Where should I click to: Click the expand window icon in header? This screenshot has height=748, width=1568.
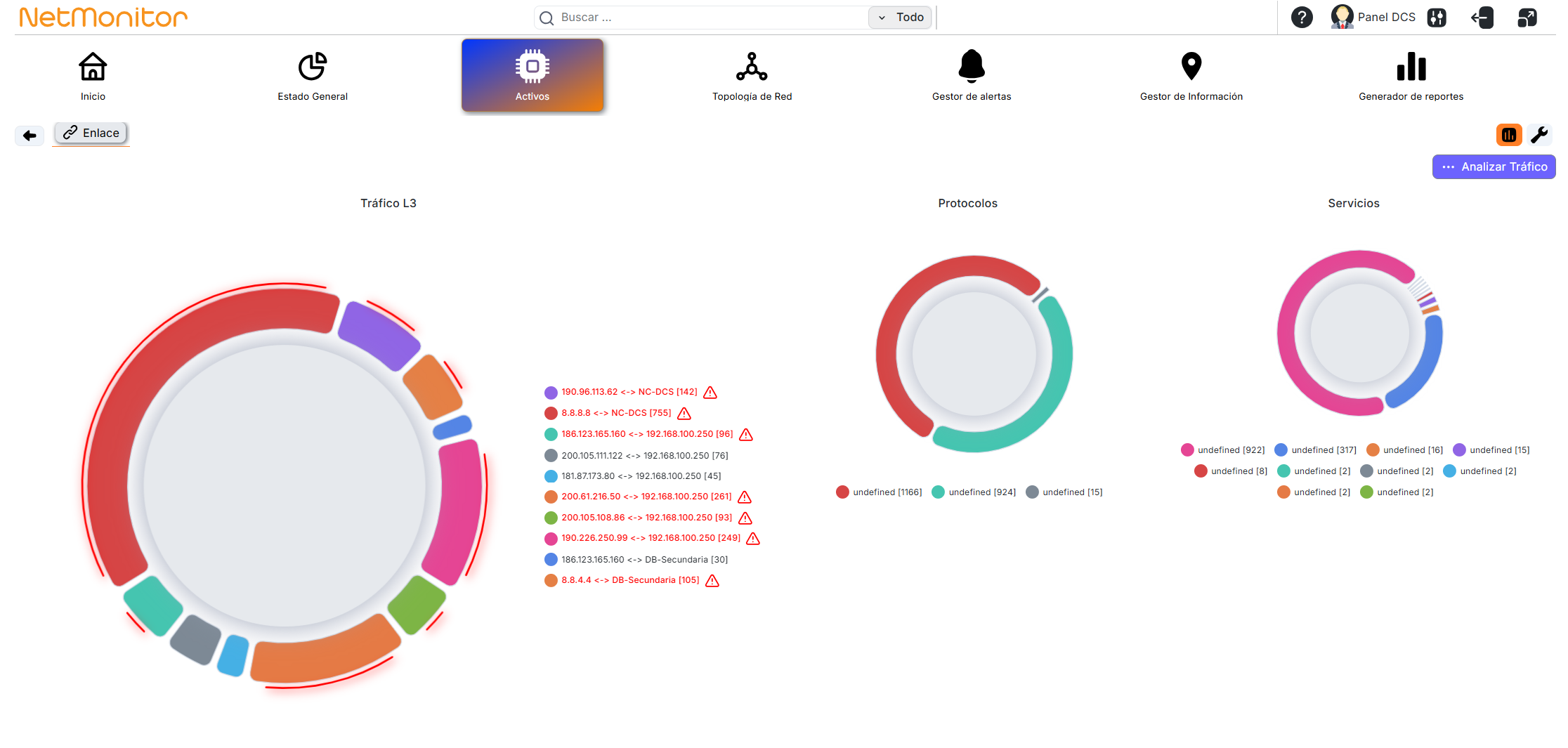1527,18
